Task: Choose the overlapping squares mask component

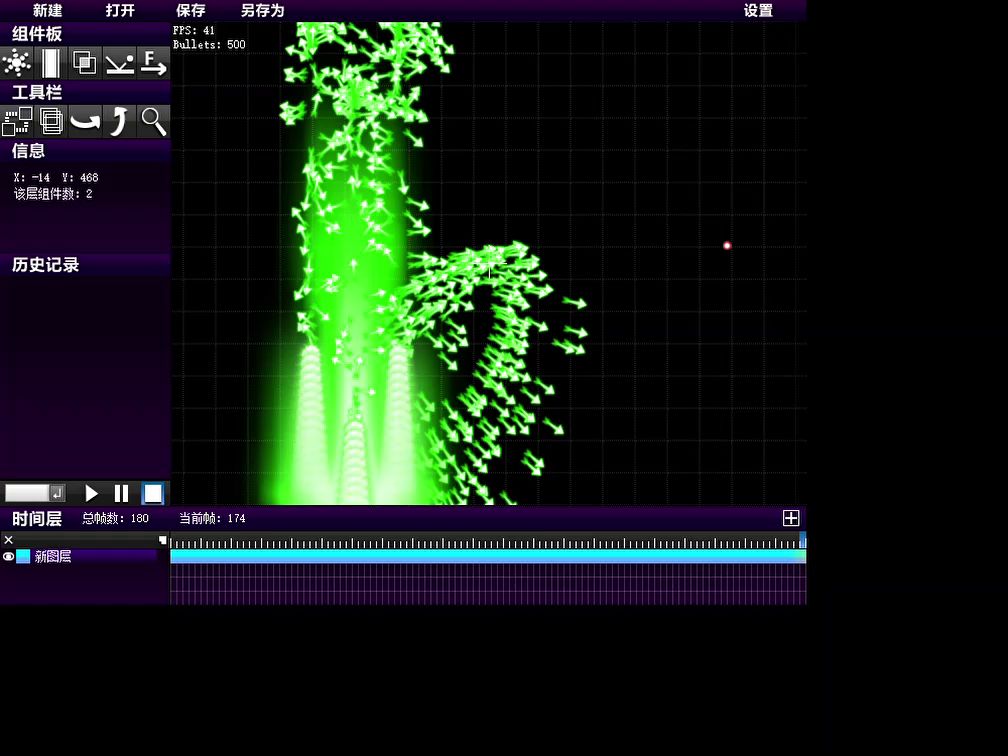Action: [85, 63]
